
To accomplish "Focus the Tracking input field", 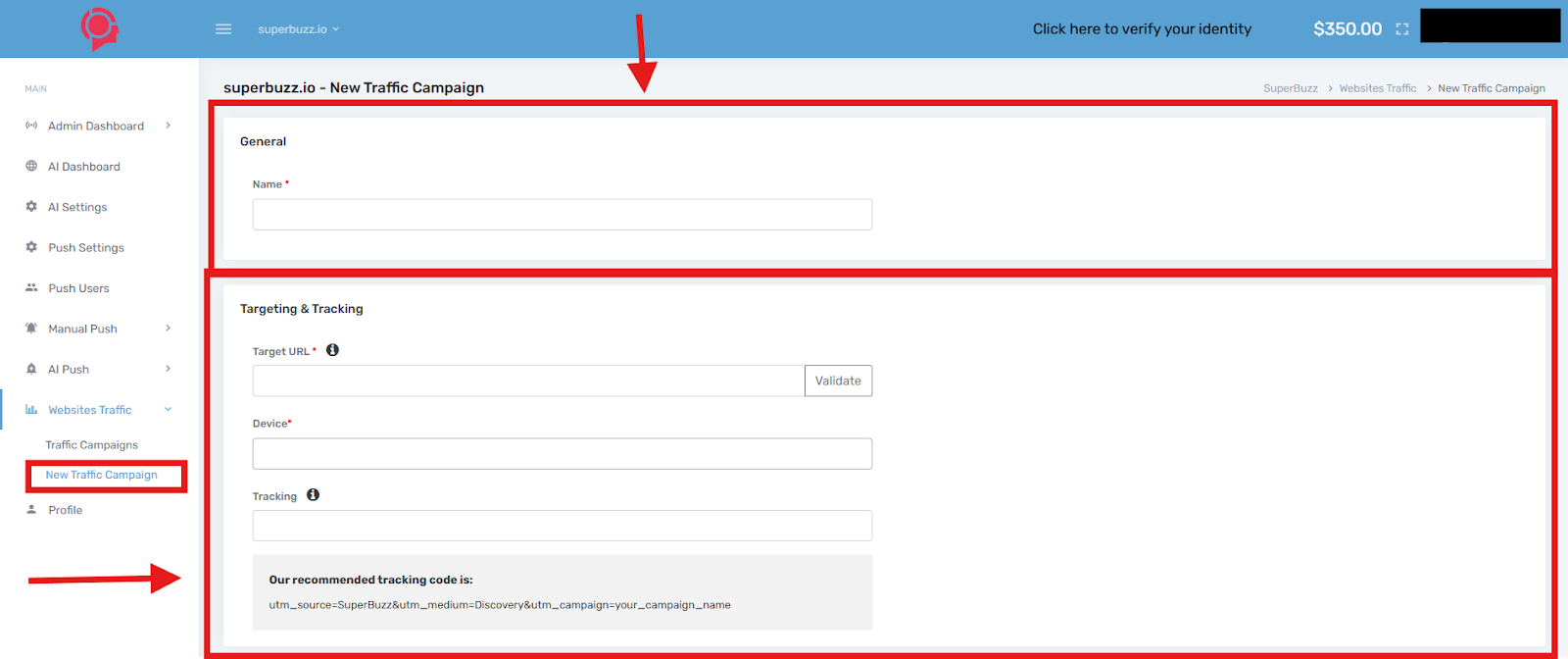I will tap(563, 526).
